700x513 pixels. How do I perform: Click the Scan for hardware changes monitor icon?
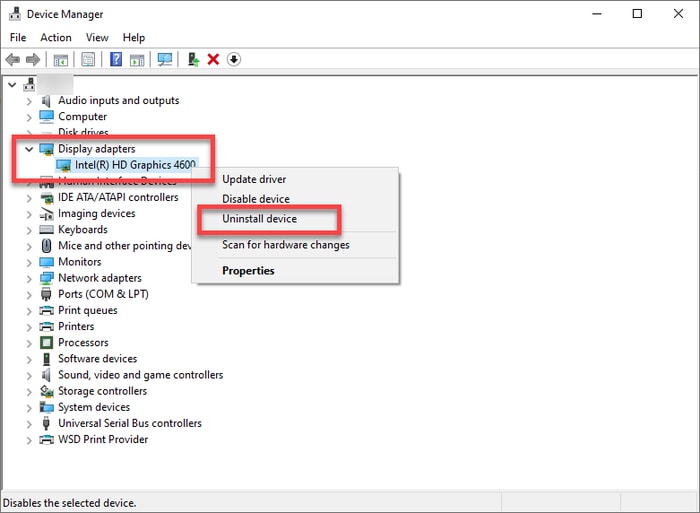point(165,60)
